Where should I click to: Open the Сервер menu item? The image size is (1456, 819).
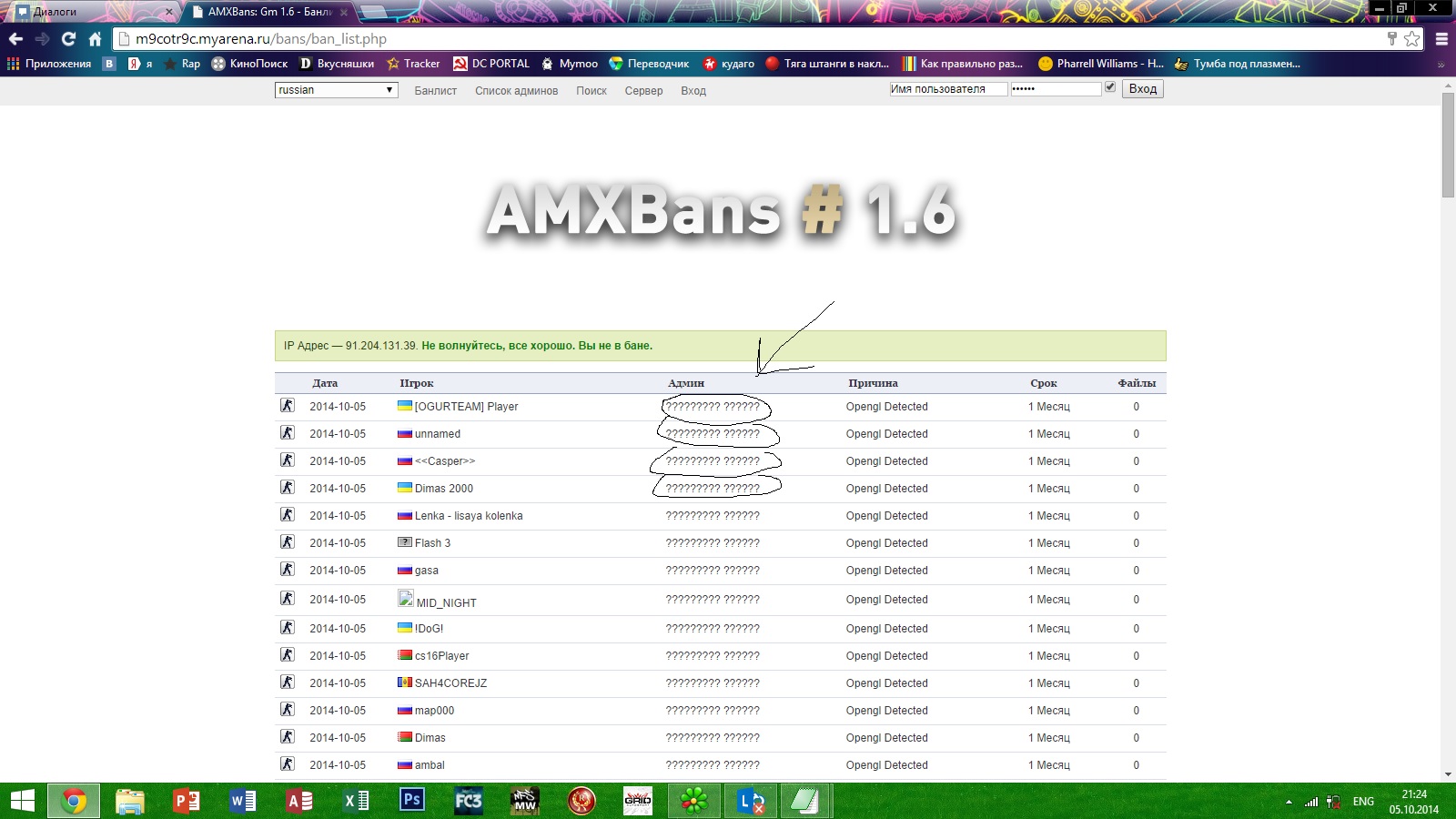[x=643, y=91]
